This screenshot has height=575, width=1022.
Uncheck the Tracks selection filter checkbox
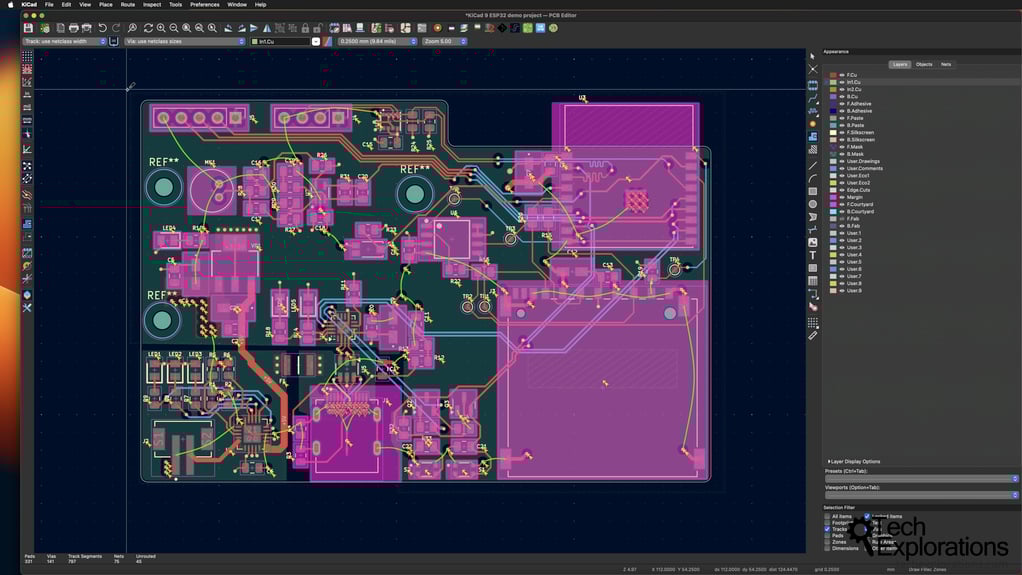[x=827, y=529]
